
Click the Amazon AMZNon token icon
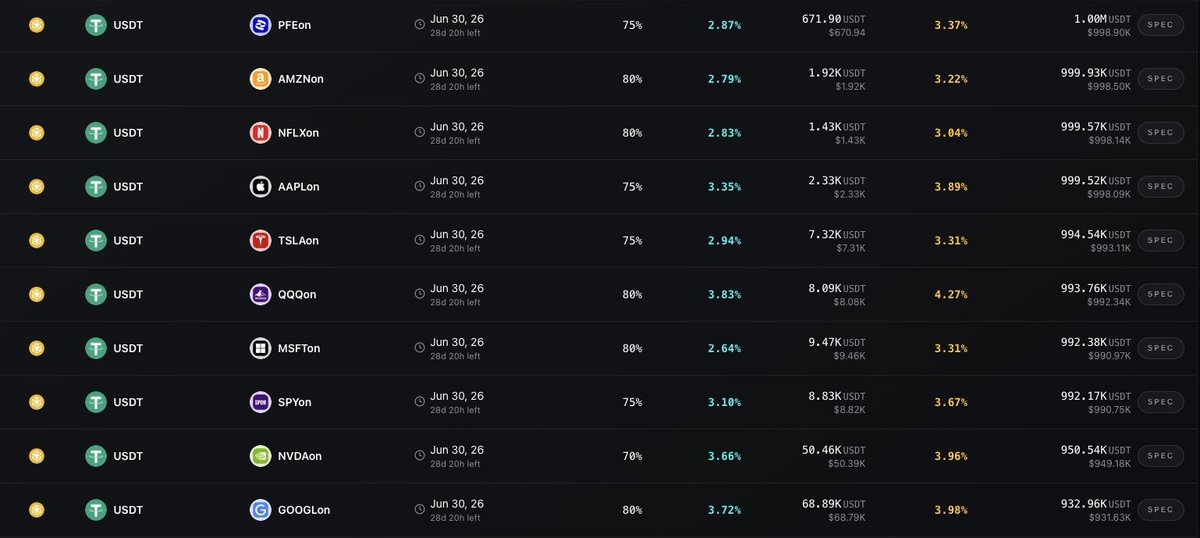pyautogui.click(x=260, y=79)
